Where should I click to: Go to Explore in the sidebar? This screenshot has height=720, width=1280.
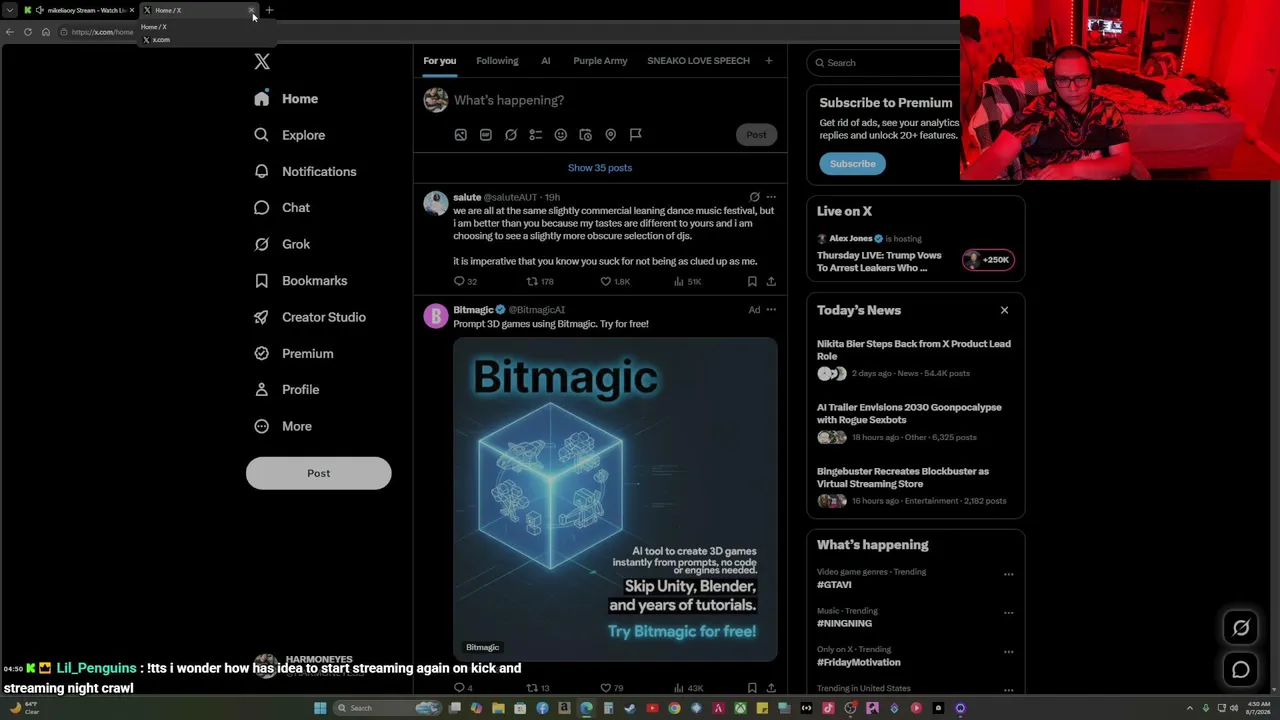tap(289, 135)
